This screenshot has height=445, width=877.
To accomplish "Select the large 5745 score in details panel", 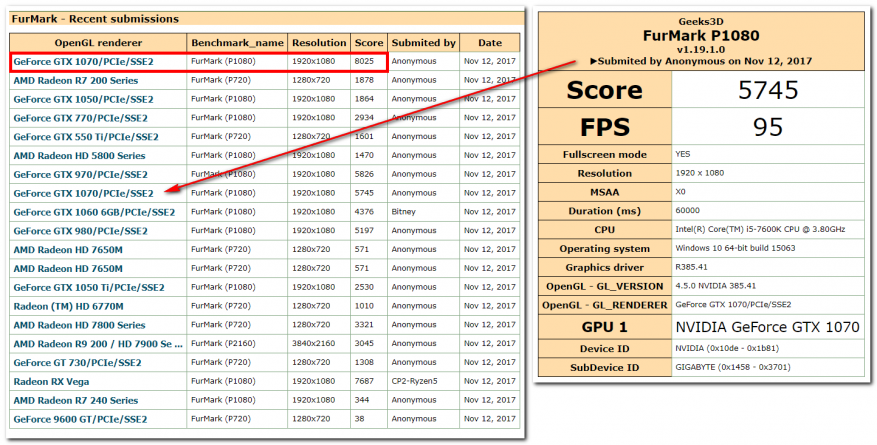I will pyautogui.click(x=768, y=90).
